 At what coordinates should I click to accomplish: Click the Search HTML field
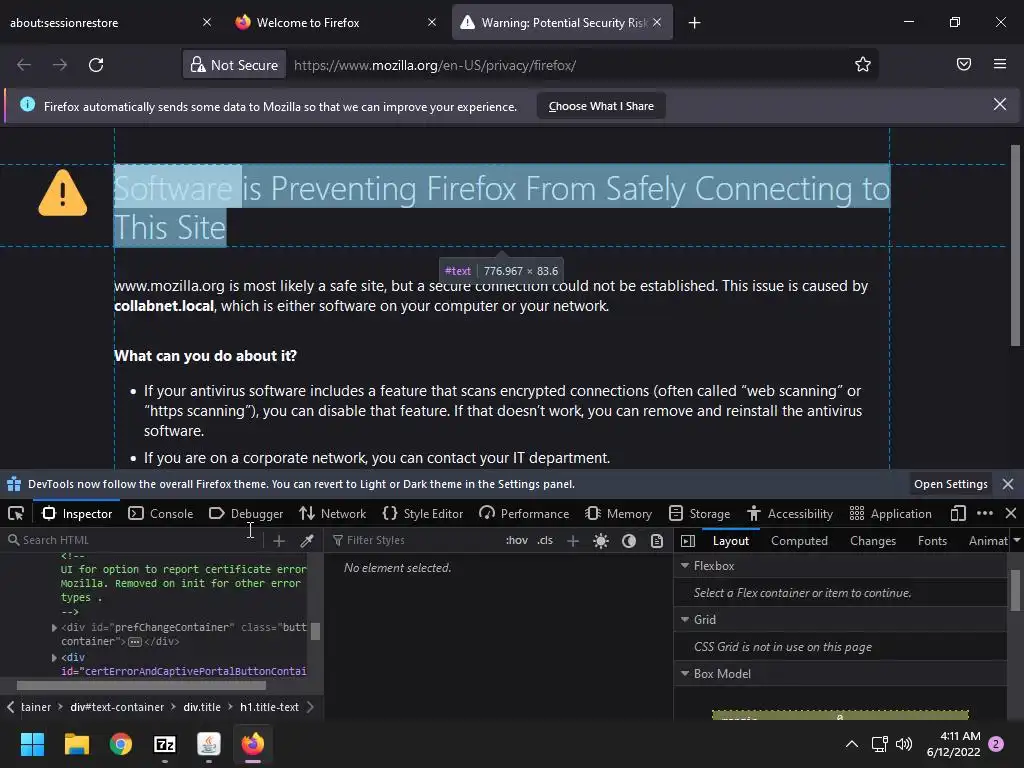[131, 540]
